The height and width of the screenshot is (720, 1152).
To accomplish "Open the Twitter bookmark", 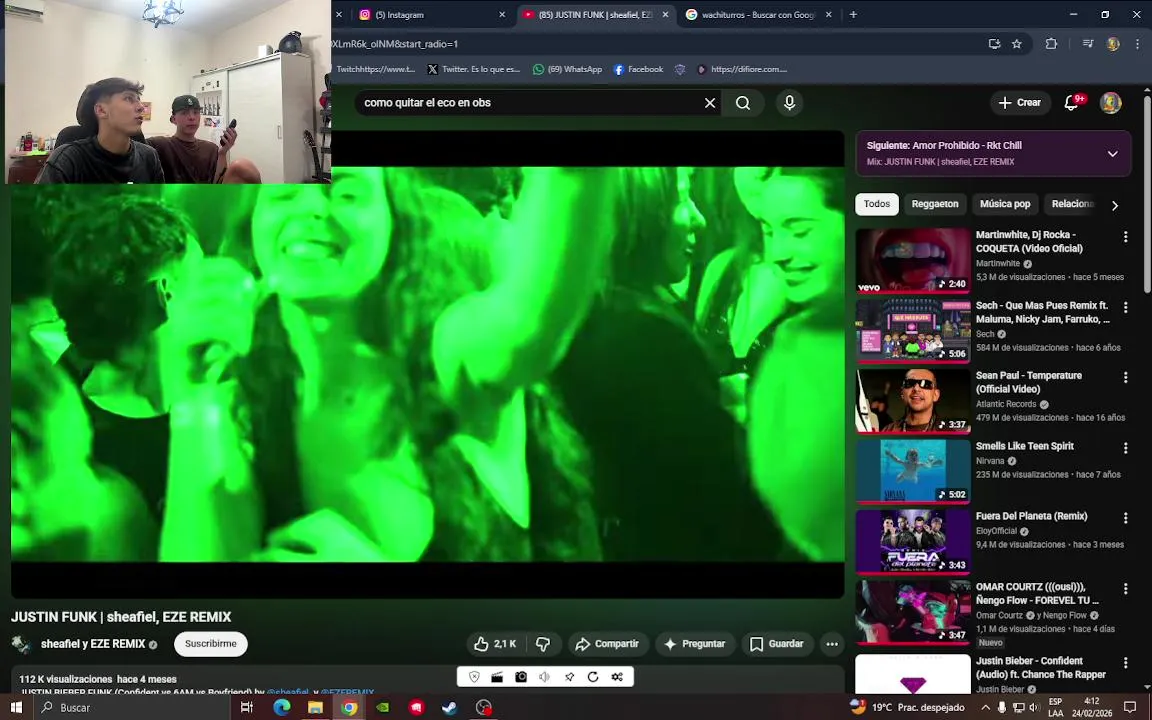I will [x=473, y=69].
